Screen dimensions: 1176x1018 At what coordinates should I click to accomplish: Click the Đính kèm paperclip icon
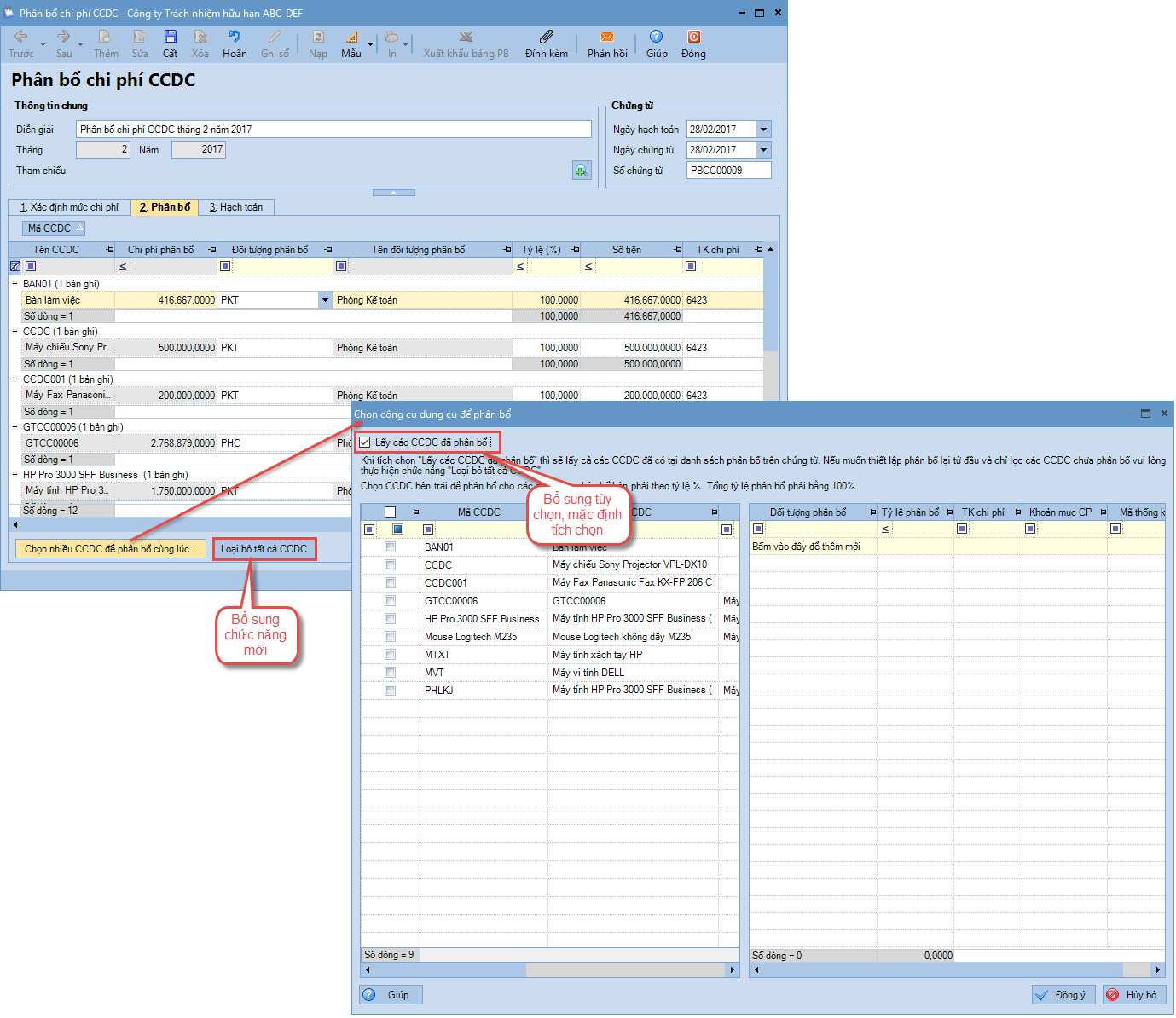point(546,37)
